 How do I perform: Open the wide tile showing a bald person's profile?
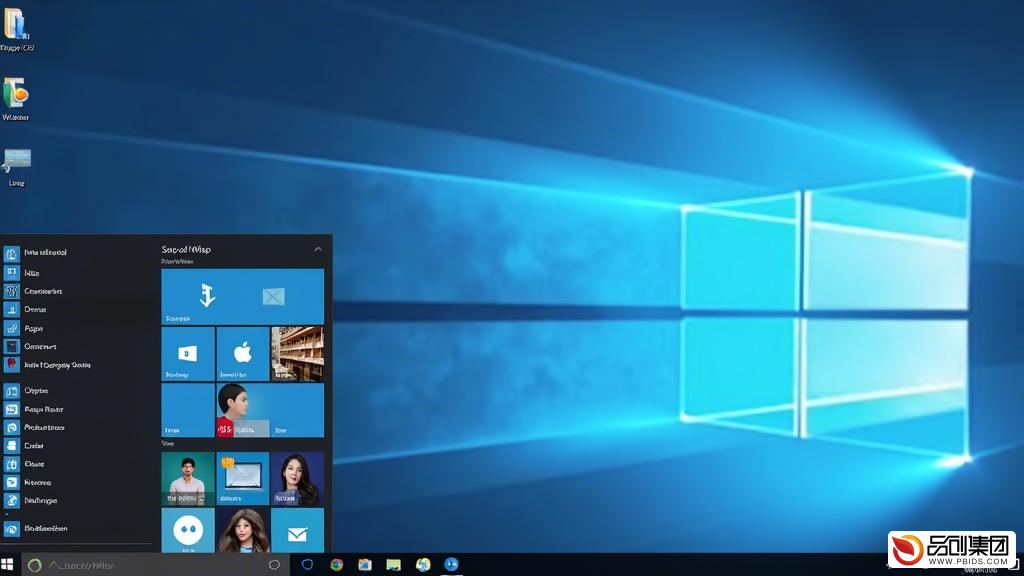(270, 410)
